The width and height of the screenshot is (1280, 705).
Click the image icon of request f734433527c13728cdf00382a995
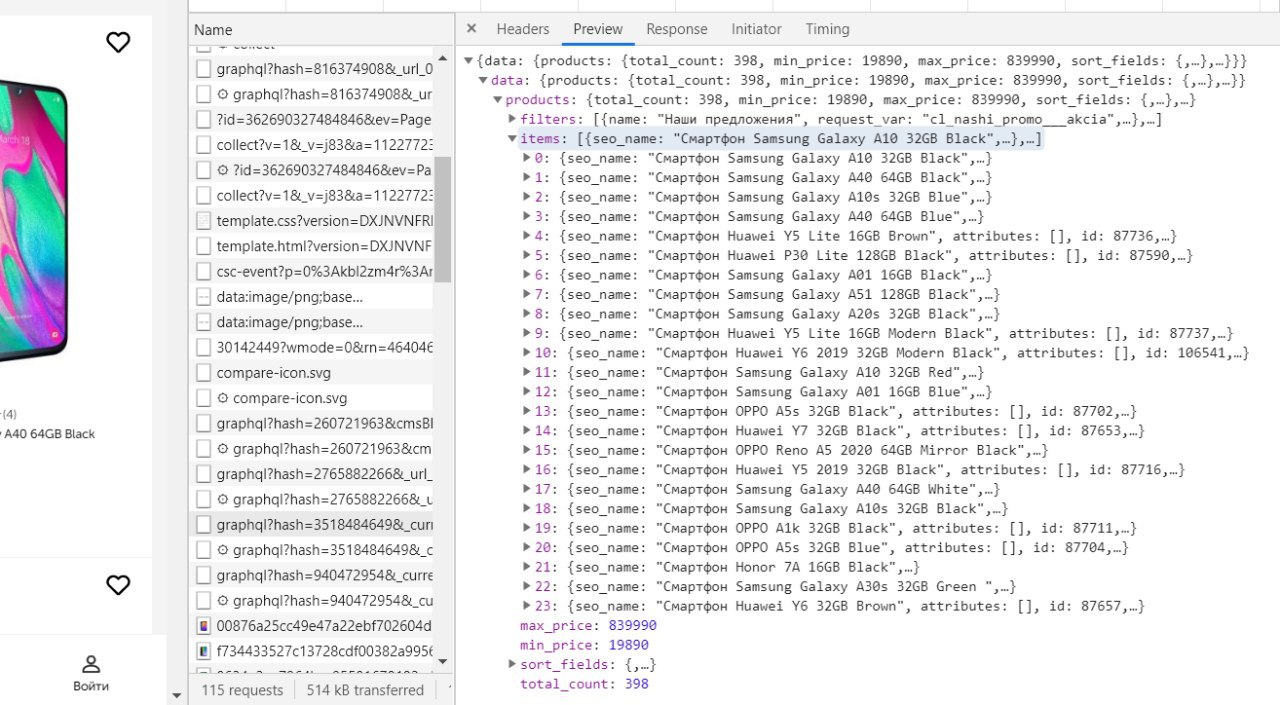pos(204,651)
